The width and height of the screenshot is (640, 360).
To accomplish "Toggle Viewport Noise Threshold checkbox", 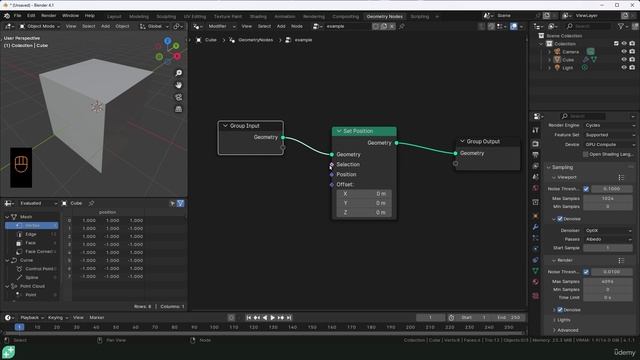I will click(x=586, y=189).
